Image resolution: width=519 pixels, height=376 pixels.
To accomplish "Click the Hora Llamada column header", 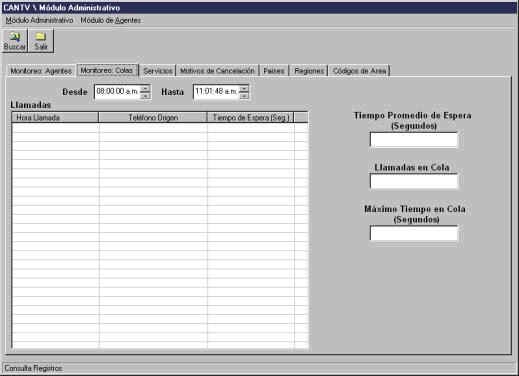I will pos(55,117).
